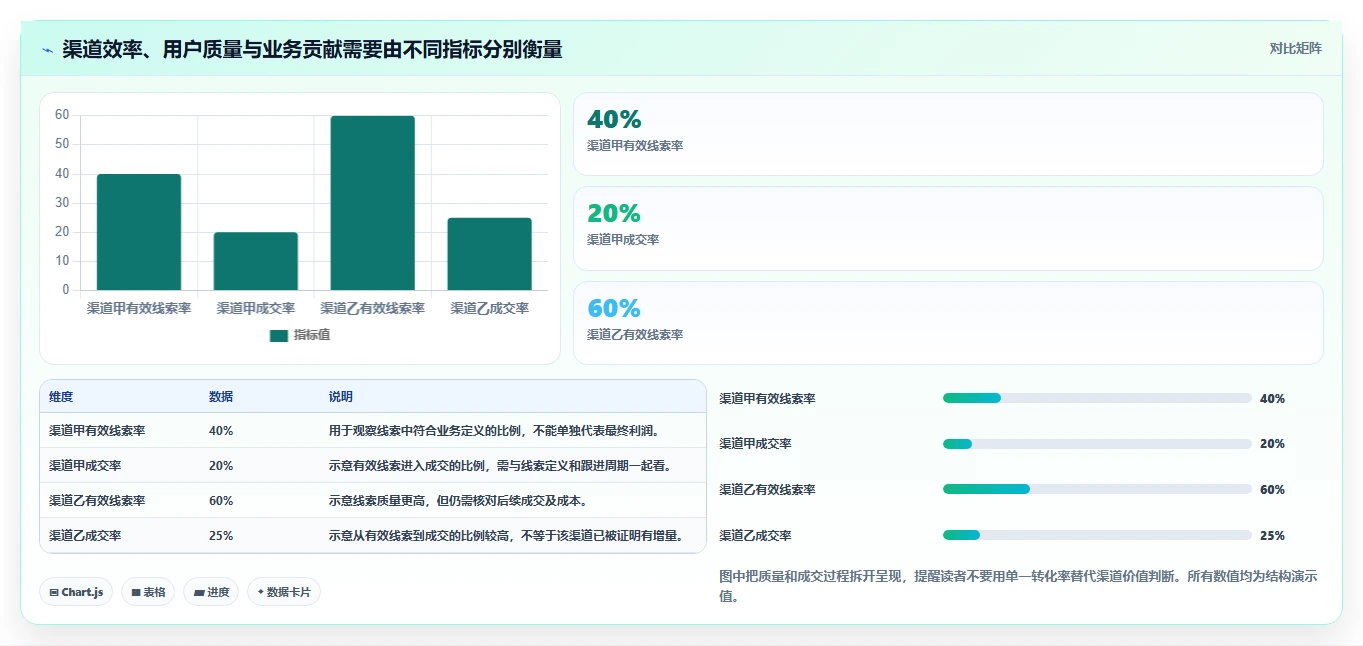The image size is (1363, 646).
Task: Click the 20% value in the table
Action: point(221,466)
